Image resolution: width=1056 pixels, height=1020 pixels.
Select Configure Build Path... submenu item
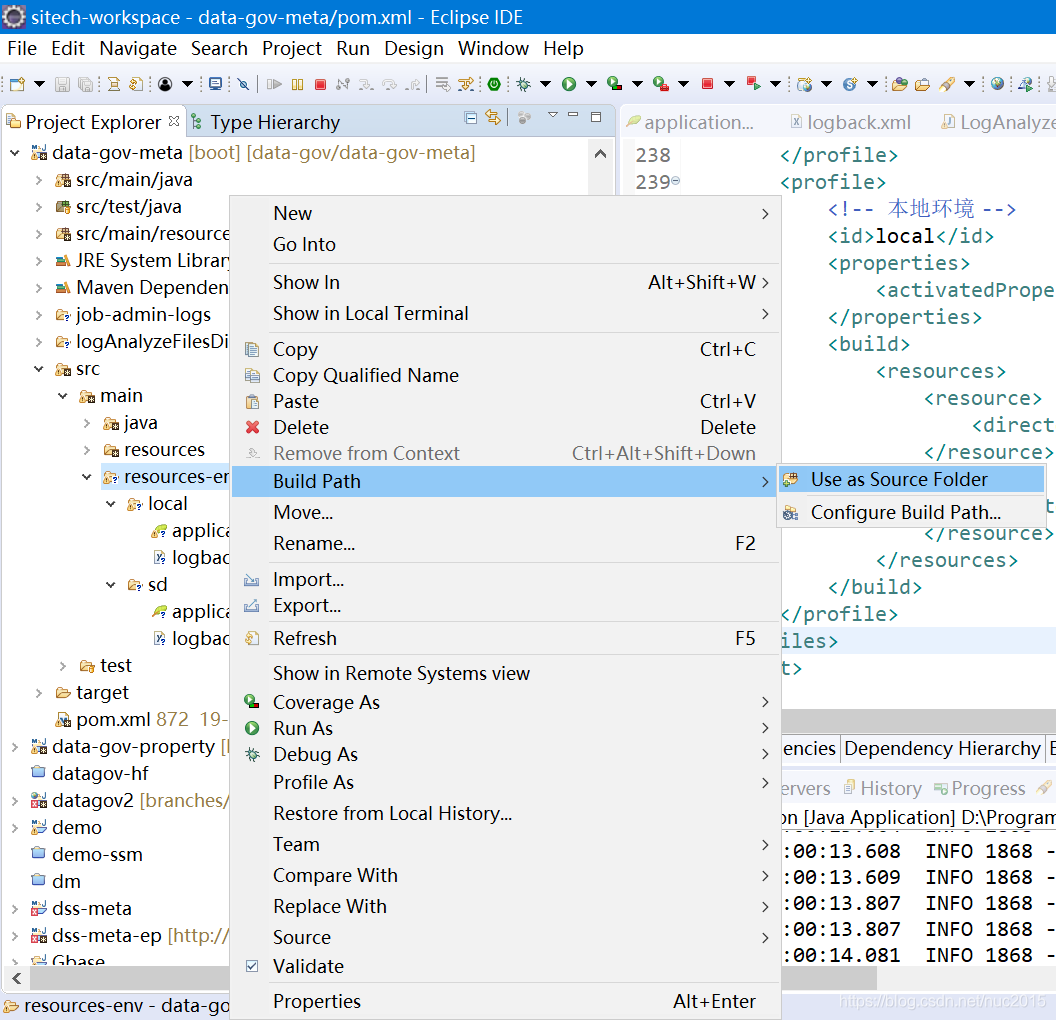(911, 512)
